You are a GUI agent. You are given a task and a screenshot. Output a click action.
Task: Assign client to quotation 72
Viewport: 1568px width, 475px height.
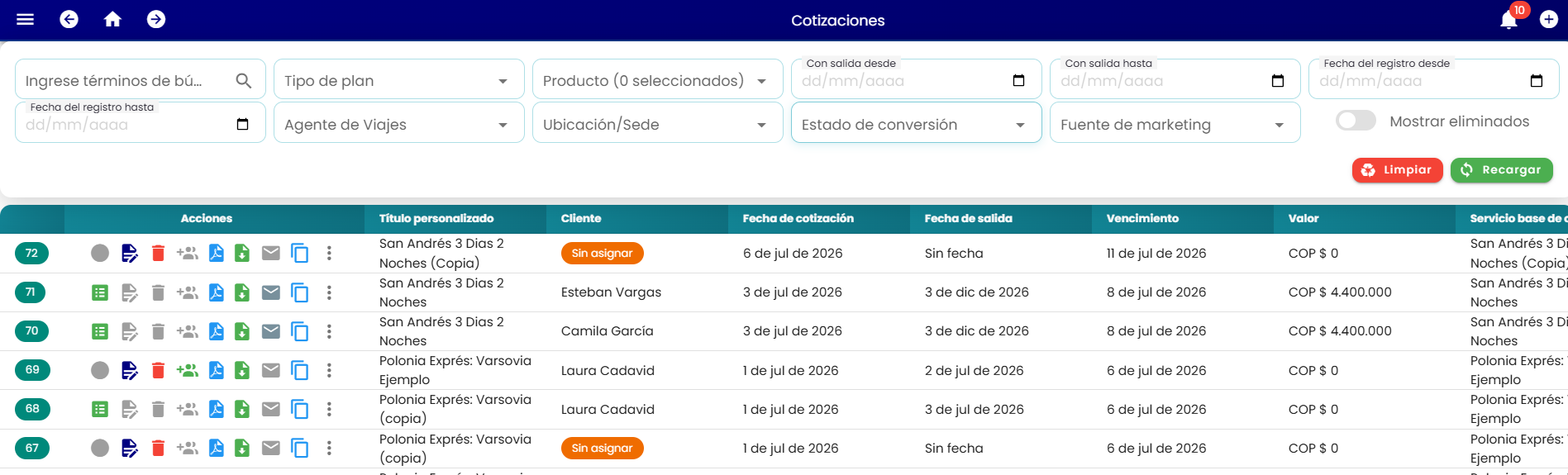[x=188, y=253]
